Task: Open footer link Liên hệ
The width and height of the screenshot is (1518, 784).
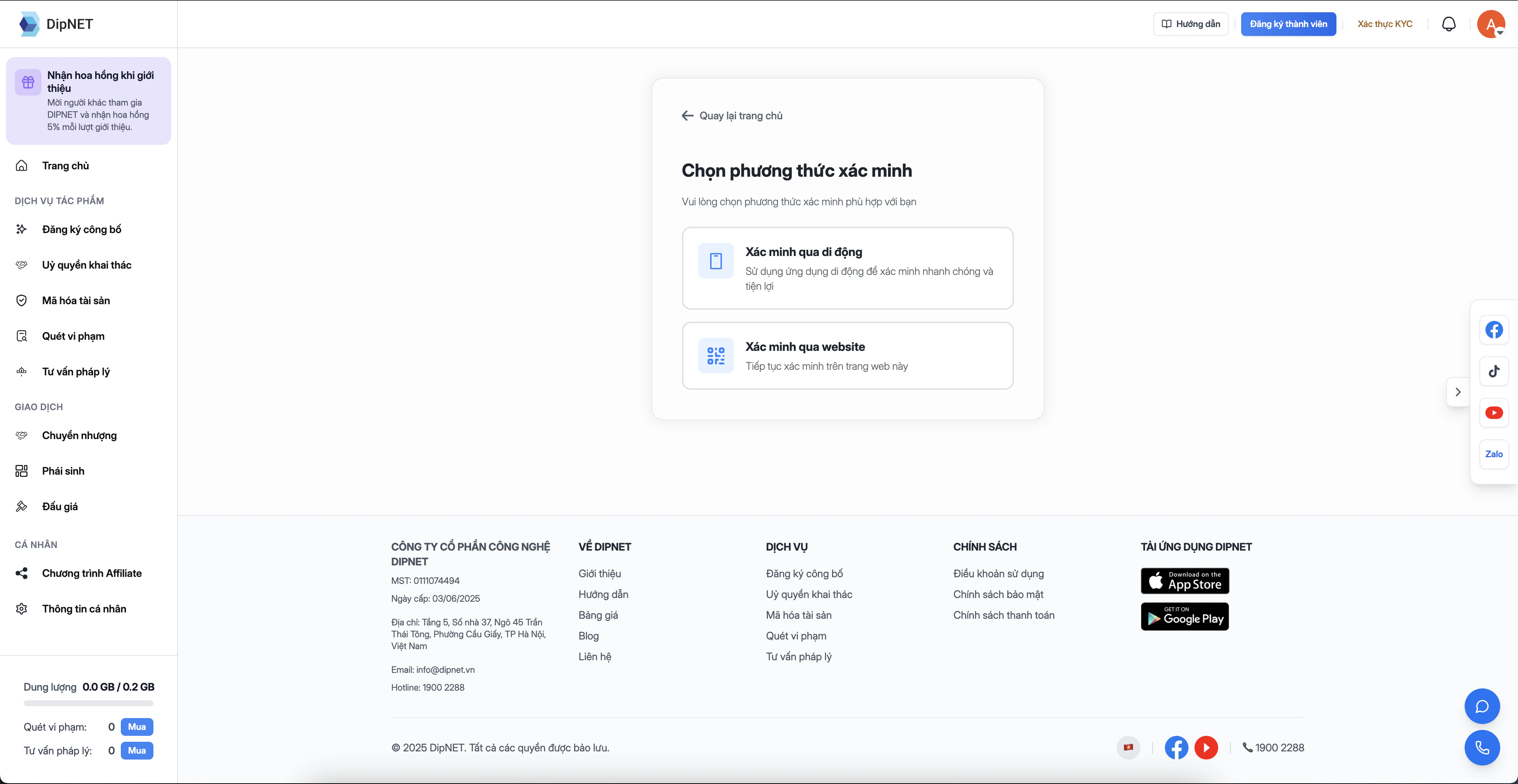Action: coord(594,657)
